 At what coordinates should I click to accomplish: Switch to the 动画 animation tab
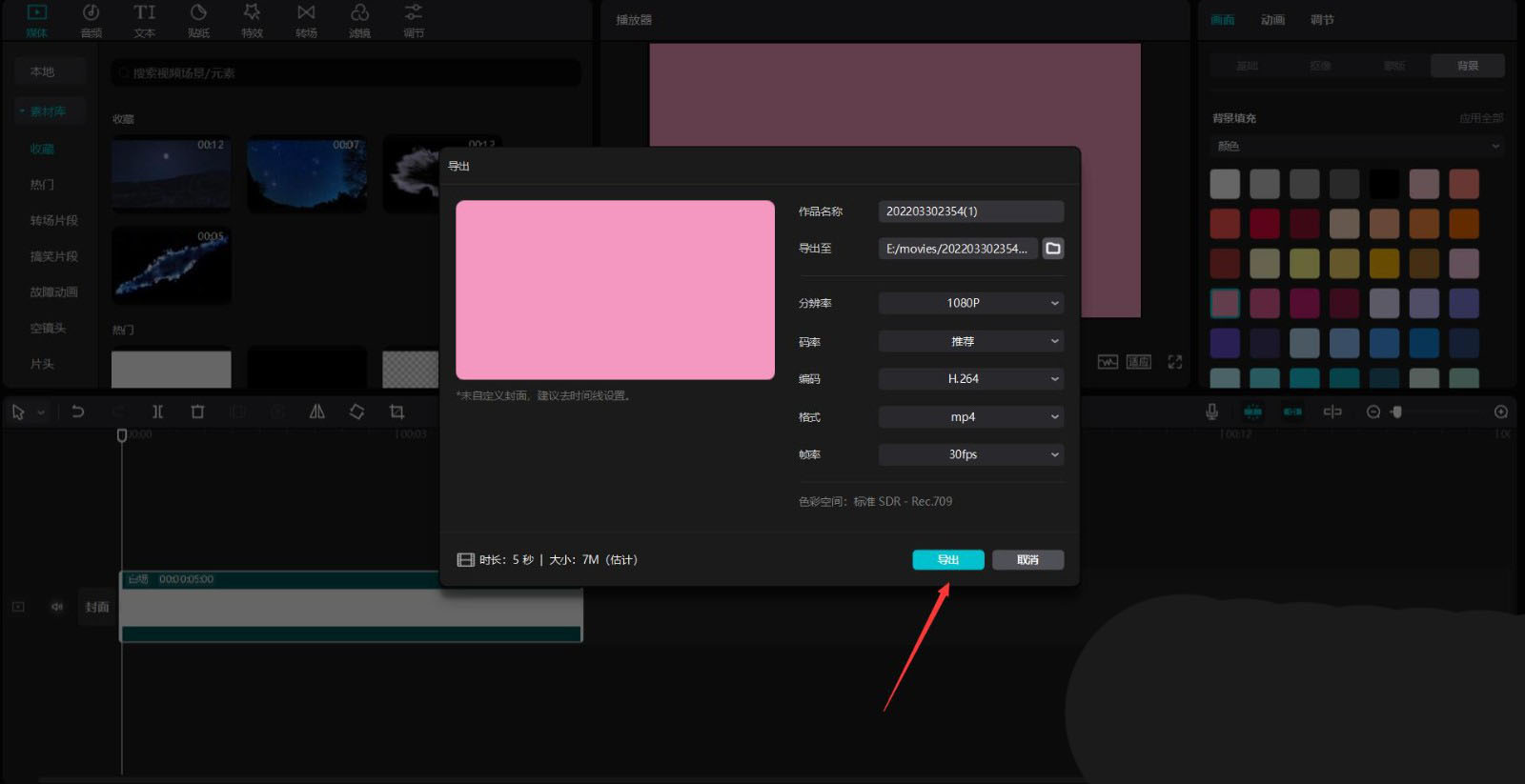tap(1272, 20)
